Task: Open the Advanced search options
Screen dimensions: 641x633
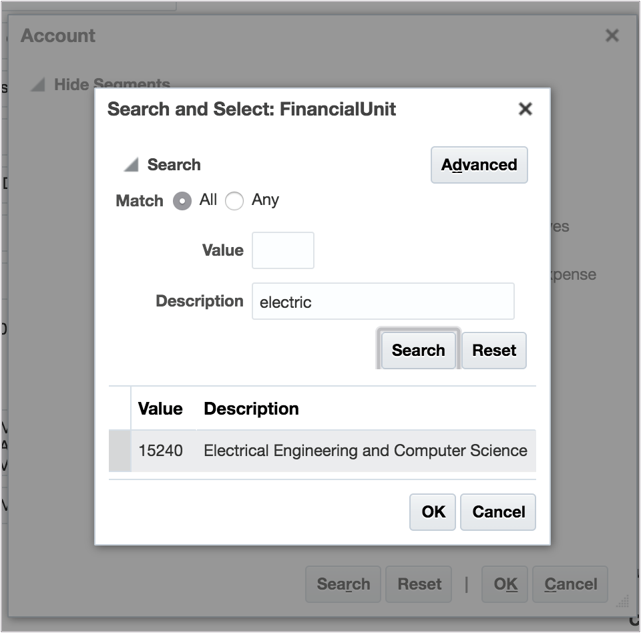Action: [x=479, y=165]
